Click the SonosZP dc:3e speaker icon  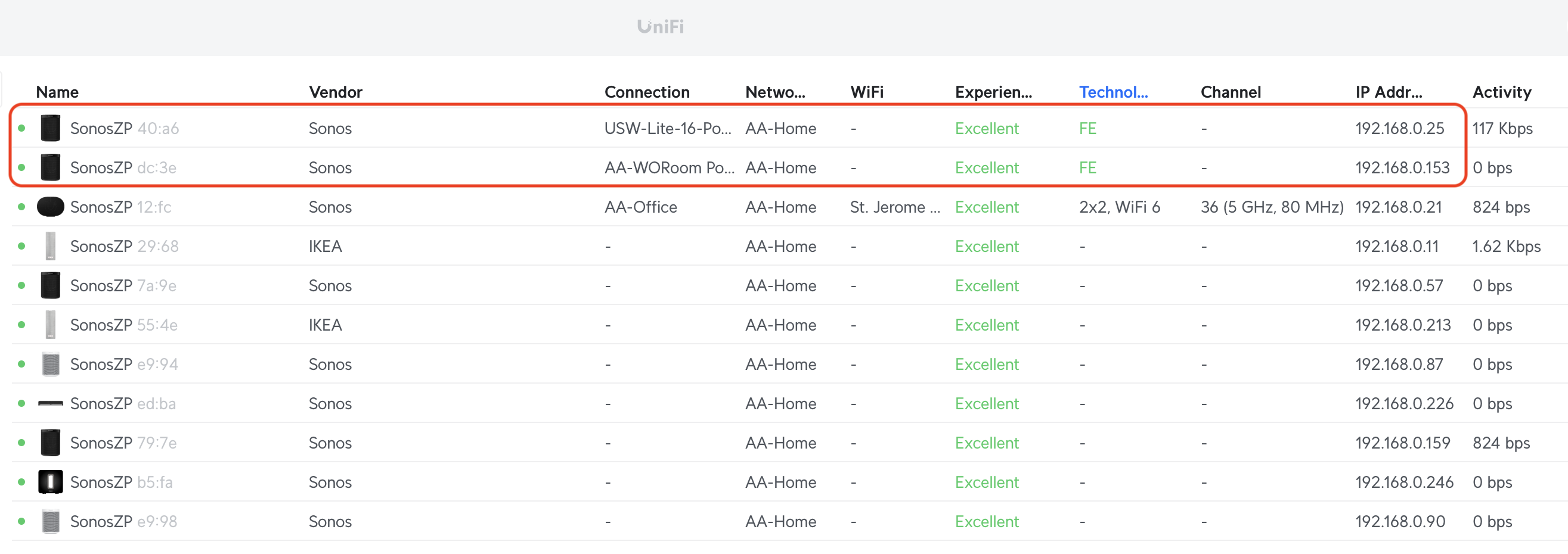[51, 167]
